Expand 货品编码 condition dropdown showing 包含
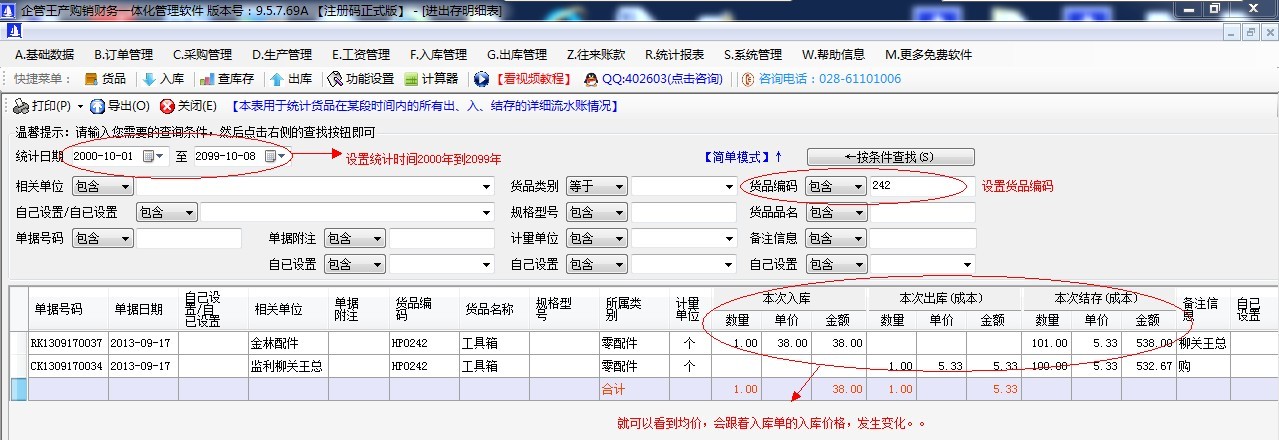The width and height of the screenshot is (1279, 440). pyautogui.click(x=857, y=186)
